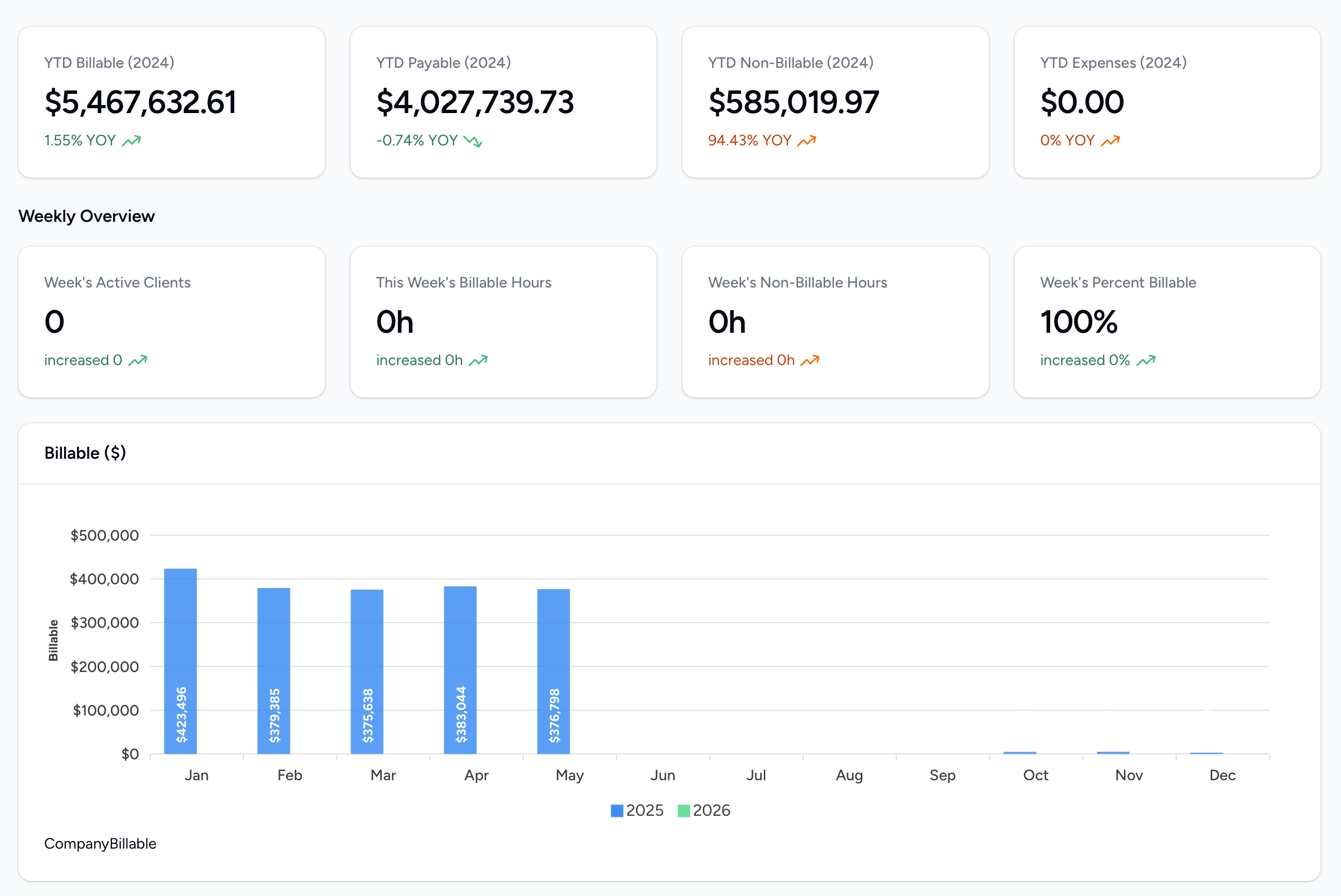
Task: Click the Percent Billable increase arrow icon
Action: tap(1147, 360)
